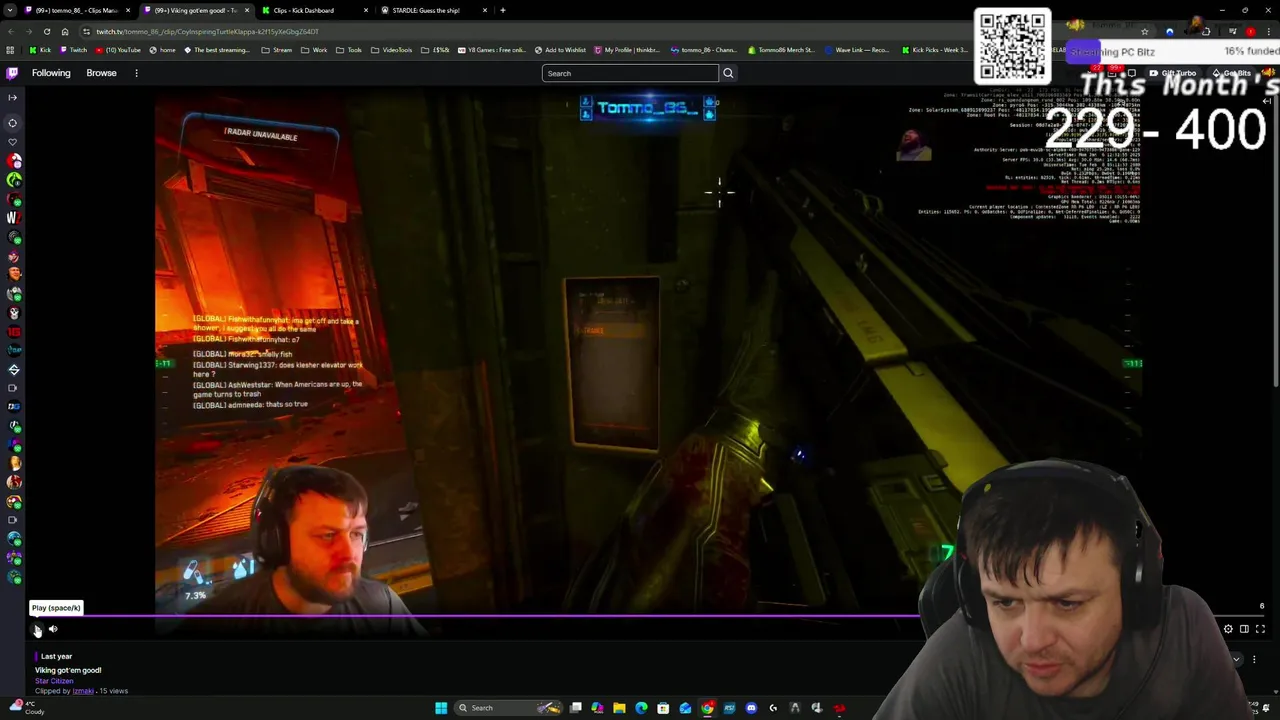Open the Work bookmarks folder
This screenshot has height=720, width=1280.
tap(314, 50)
